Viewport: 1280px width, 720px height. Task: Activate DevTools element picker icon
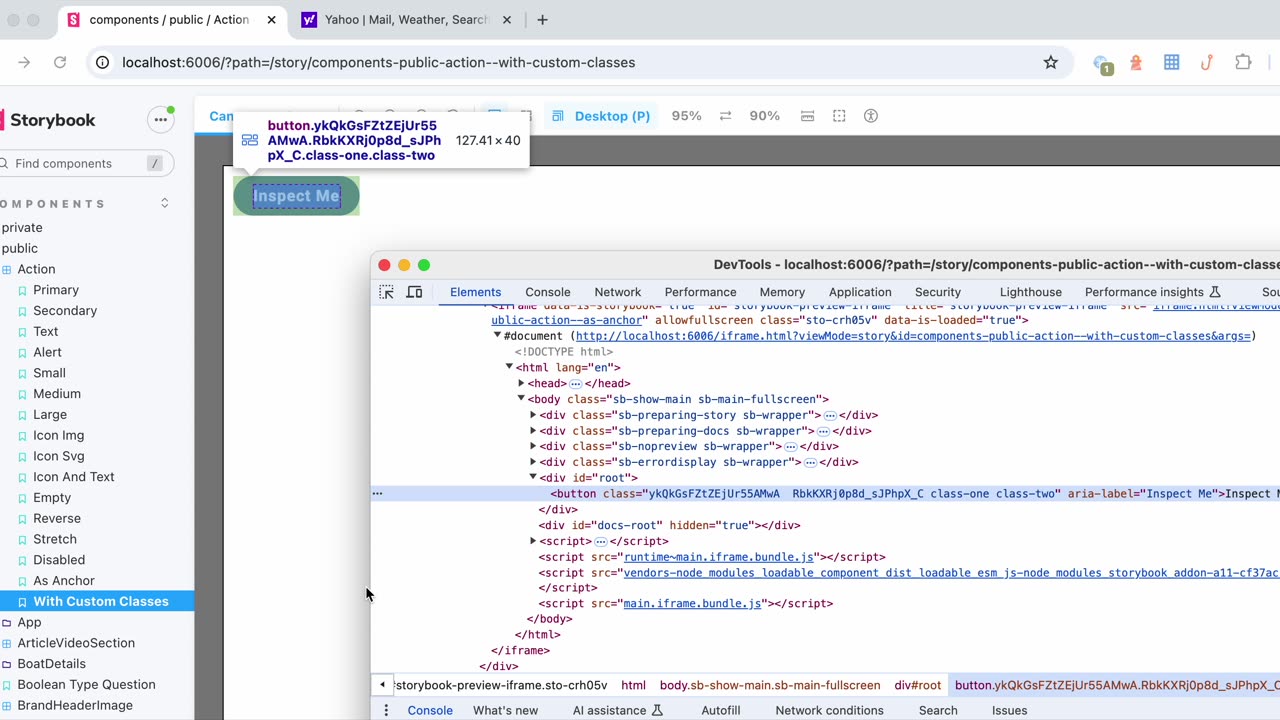(x=387, y=292)
